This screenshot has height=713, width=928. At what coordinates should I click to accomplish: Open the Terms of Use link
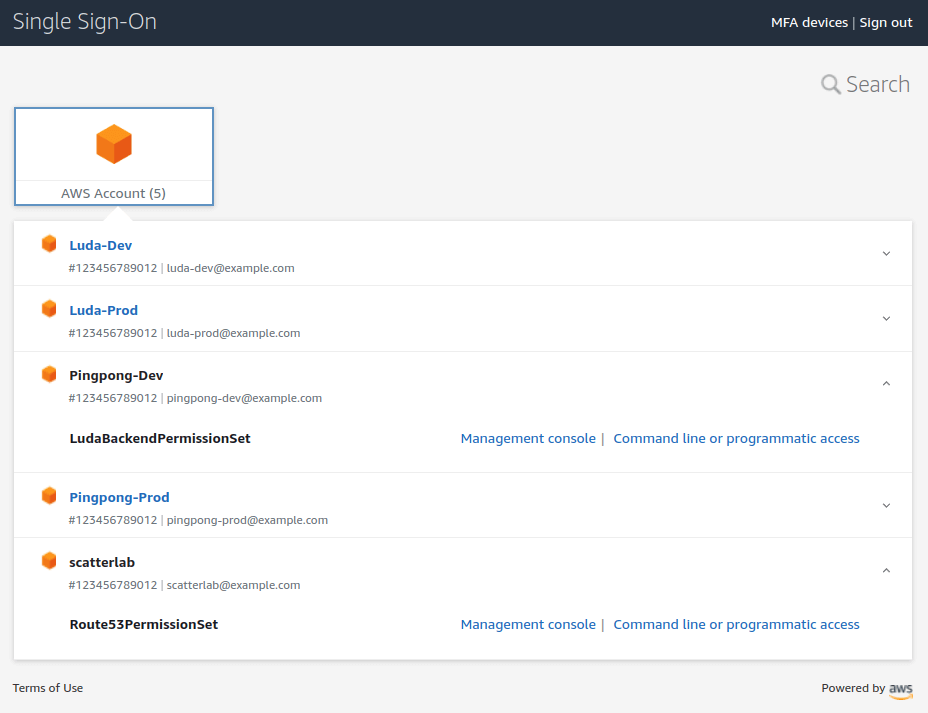click(x=48, y=688)
